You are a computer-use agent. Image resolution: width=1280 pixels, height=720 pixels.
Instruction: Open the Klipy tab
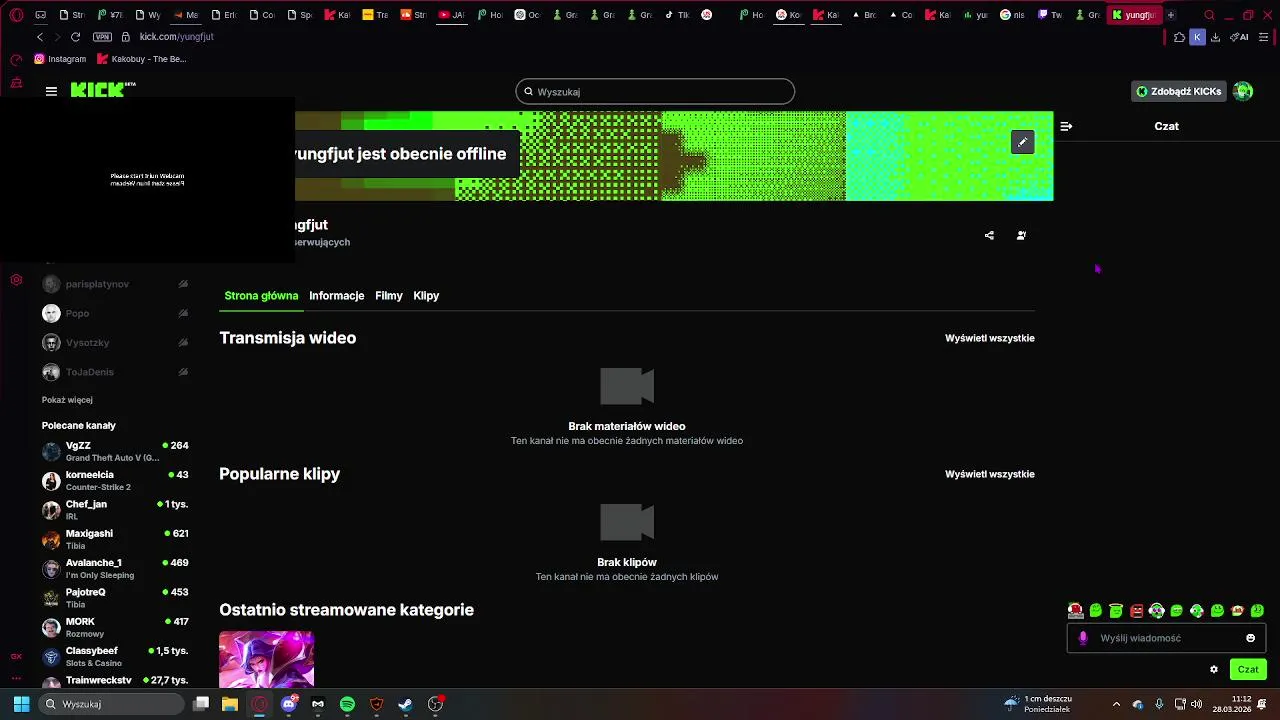[x=426, y=296]
